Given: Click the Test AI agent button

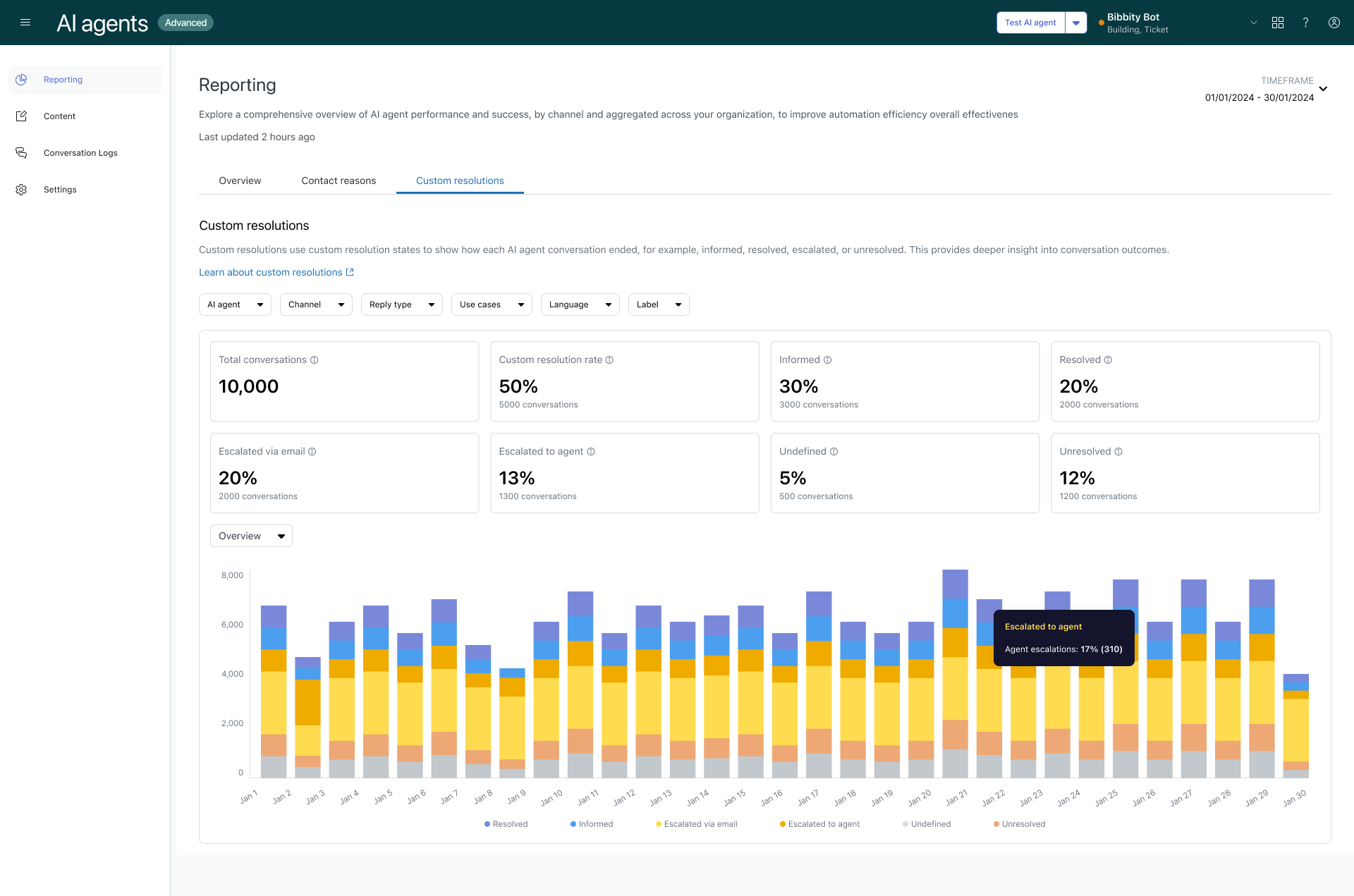Looking at the screenshot, I should click(x=1030, y=23).
